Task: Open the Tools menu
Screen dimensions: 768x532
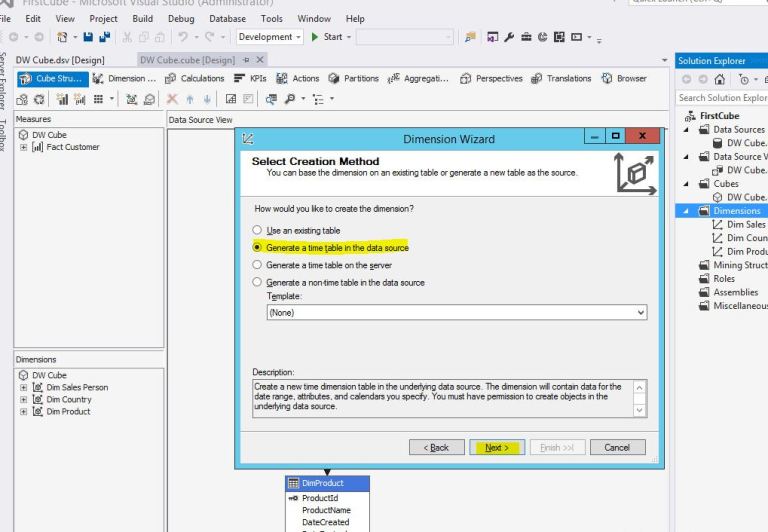Action: click(271, 19)
